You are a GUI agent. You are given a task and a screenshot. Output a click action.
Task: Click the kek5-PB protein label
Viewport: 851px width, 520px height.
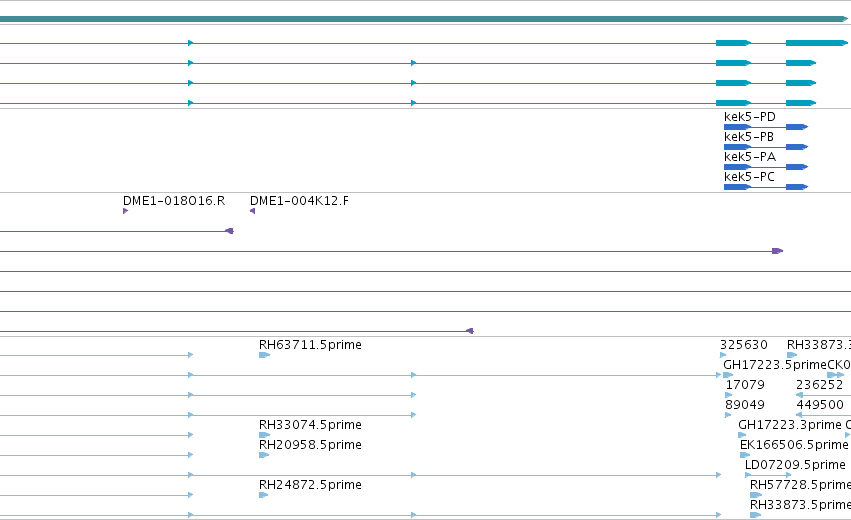(748, 137)
